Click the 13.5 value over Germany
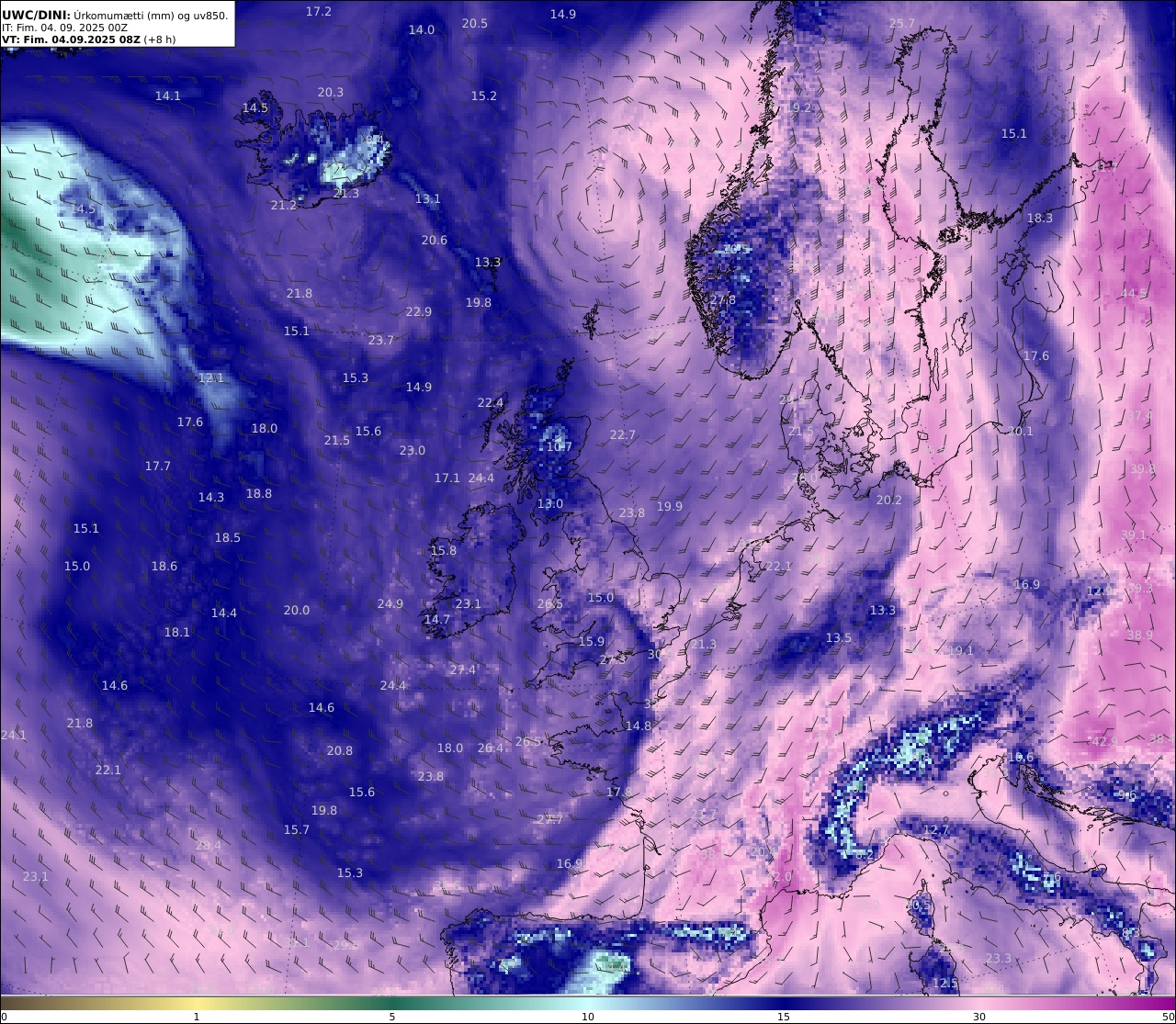Viewport: 1176px width, 1024px height. pyautogui.click(x=839, y=638)
